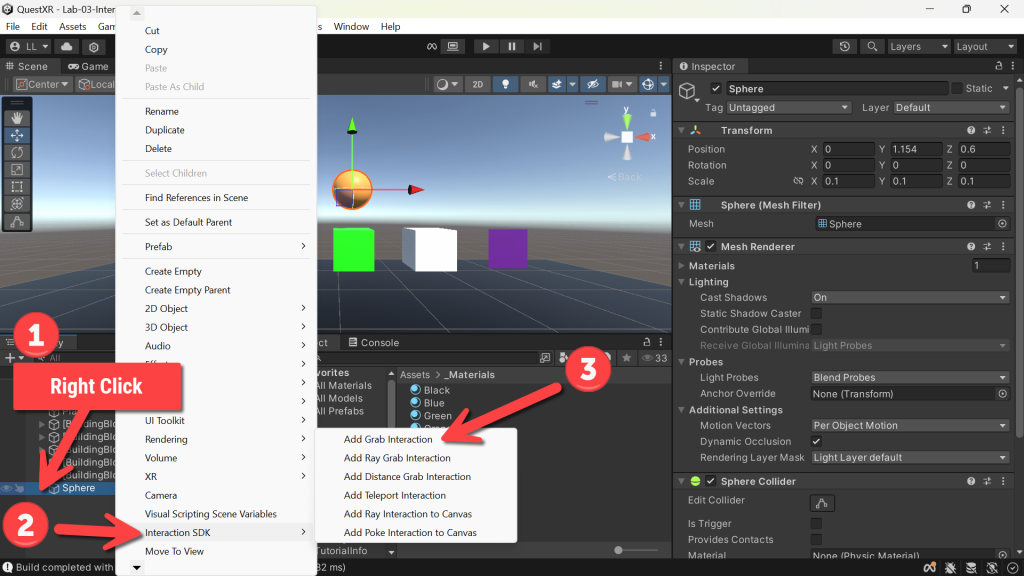Disable the Sphere Collider component checkbox

click(711, 481)
